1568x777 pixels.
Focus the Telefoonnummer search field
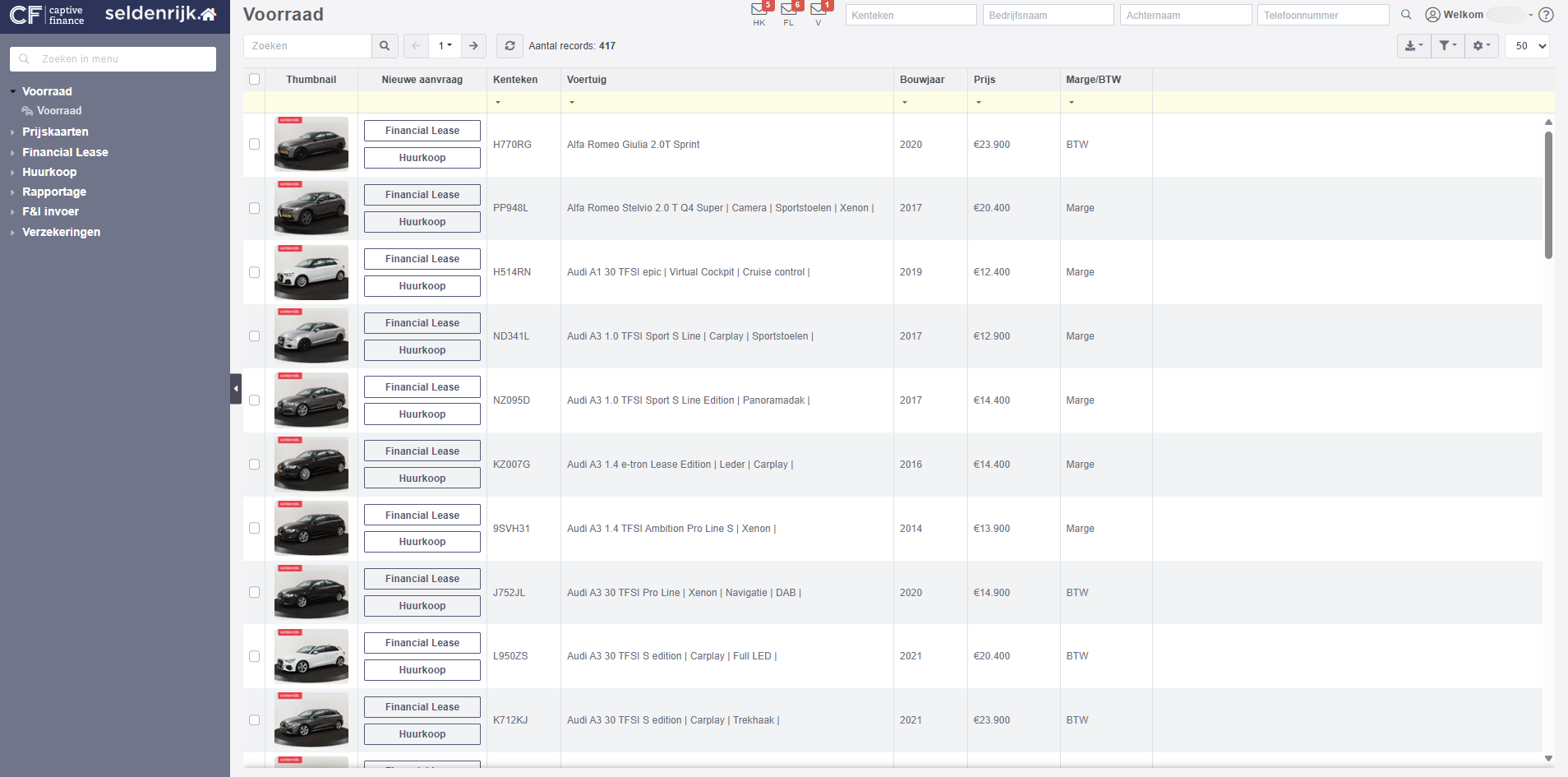tap(1323, 15)
